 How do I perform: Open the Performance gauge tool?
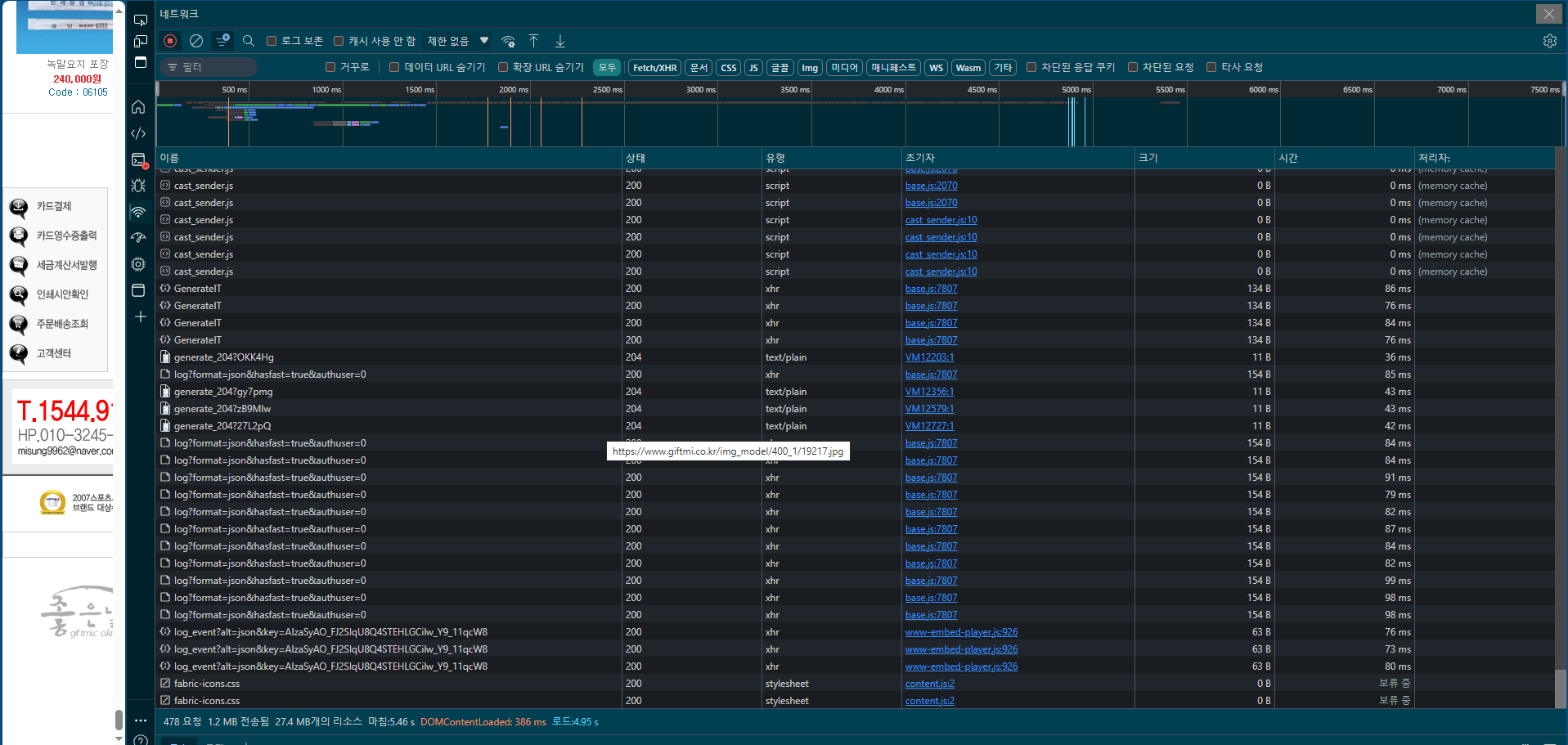pyautogui.click(x=139, y=238)
